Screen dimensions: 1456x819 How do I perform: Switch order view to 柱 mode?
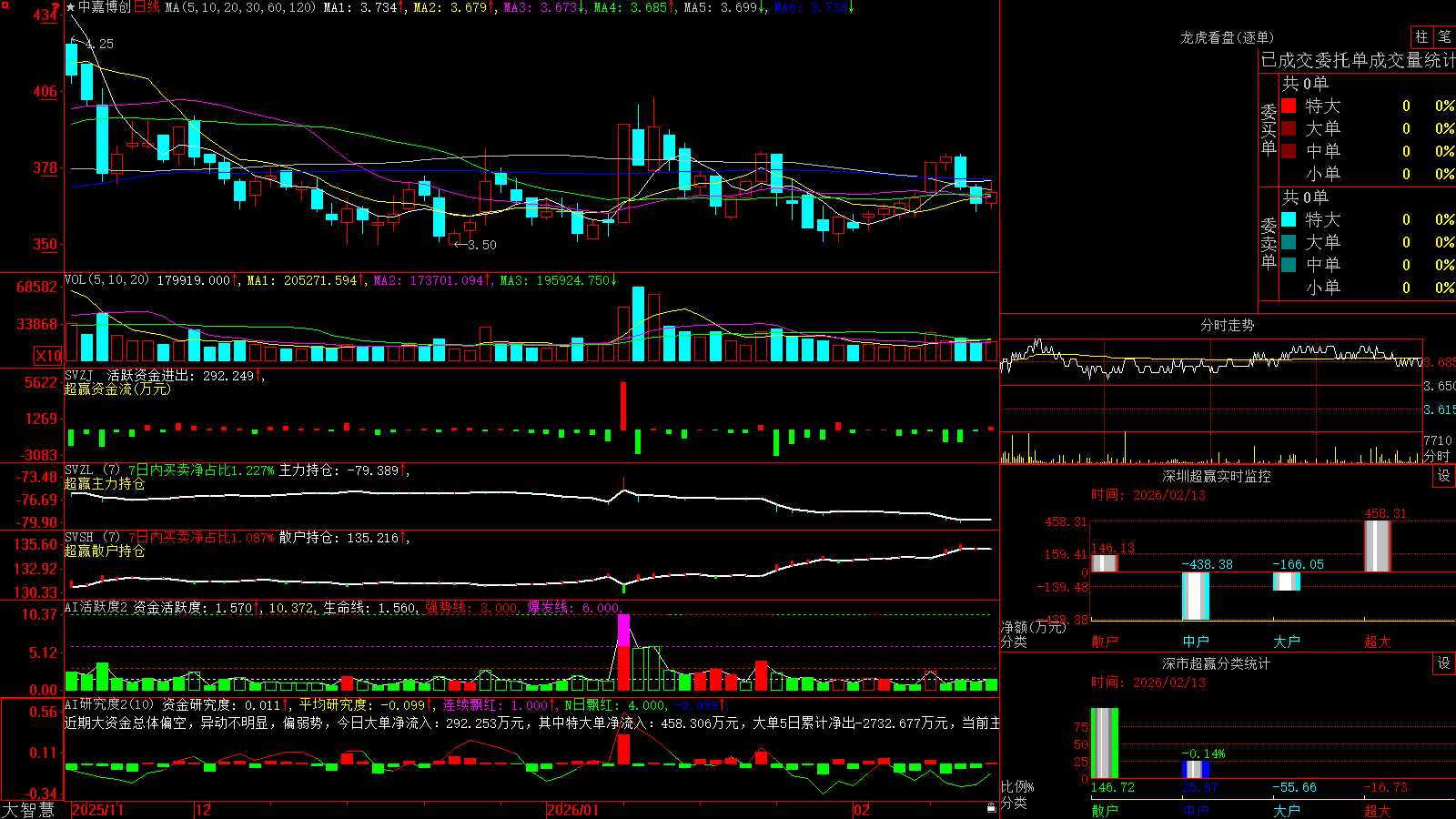(1421, 36)
